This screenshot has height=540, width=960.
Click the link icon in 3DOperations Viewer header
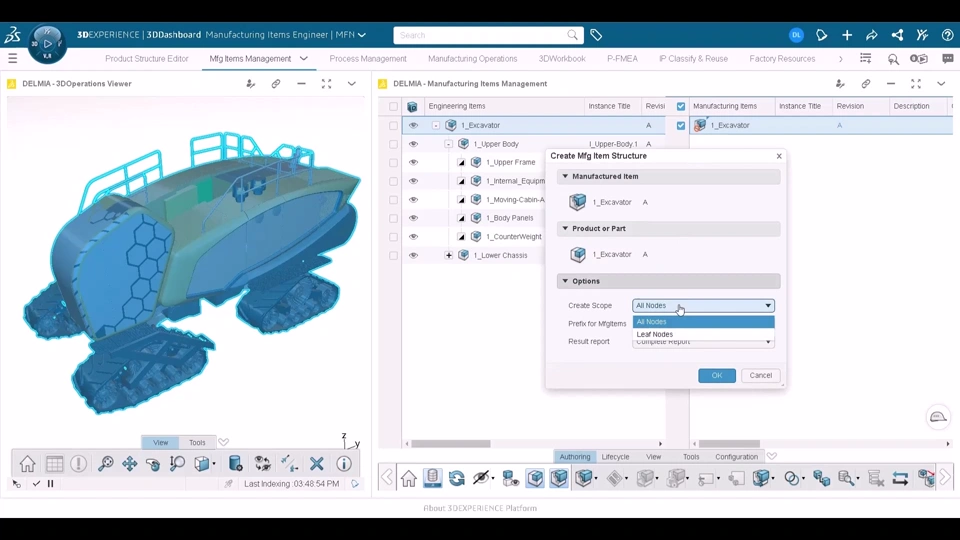coord(276,84)
